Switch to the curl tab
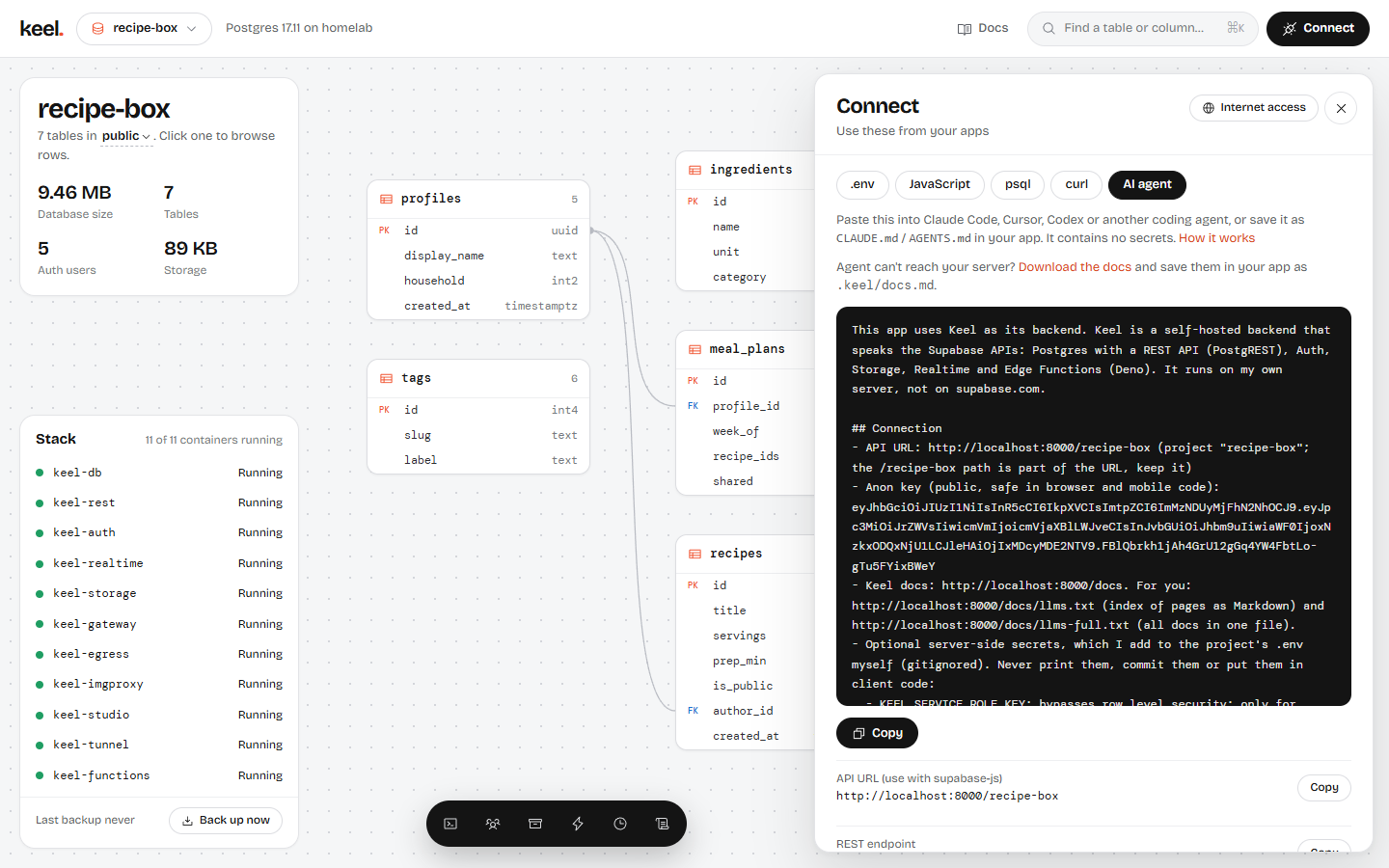 click(1076, 184)
